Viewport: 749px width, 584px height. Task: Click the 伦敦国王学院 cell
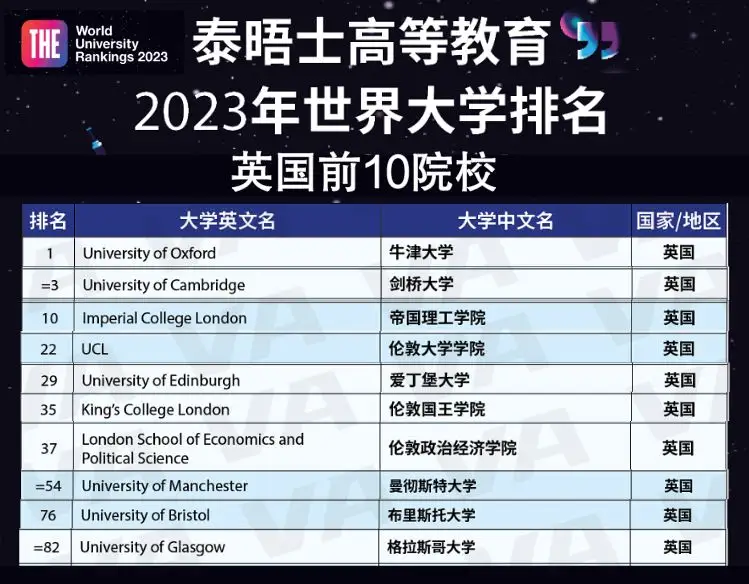click(506, 409)
